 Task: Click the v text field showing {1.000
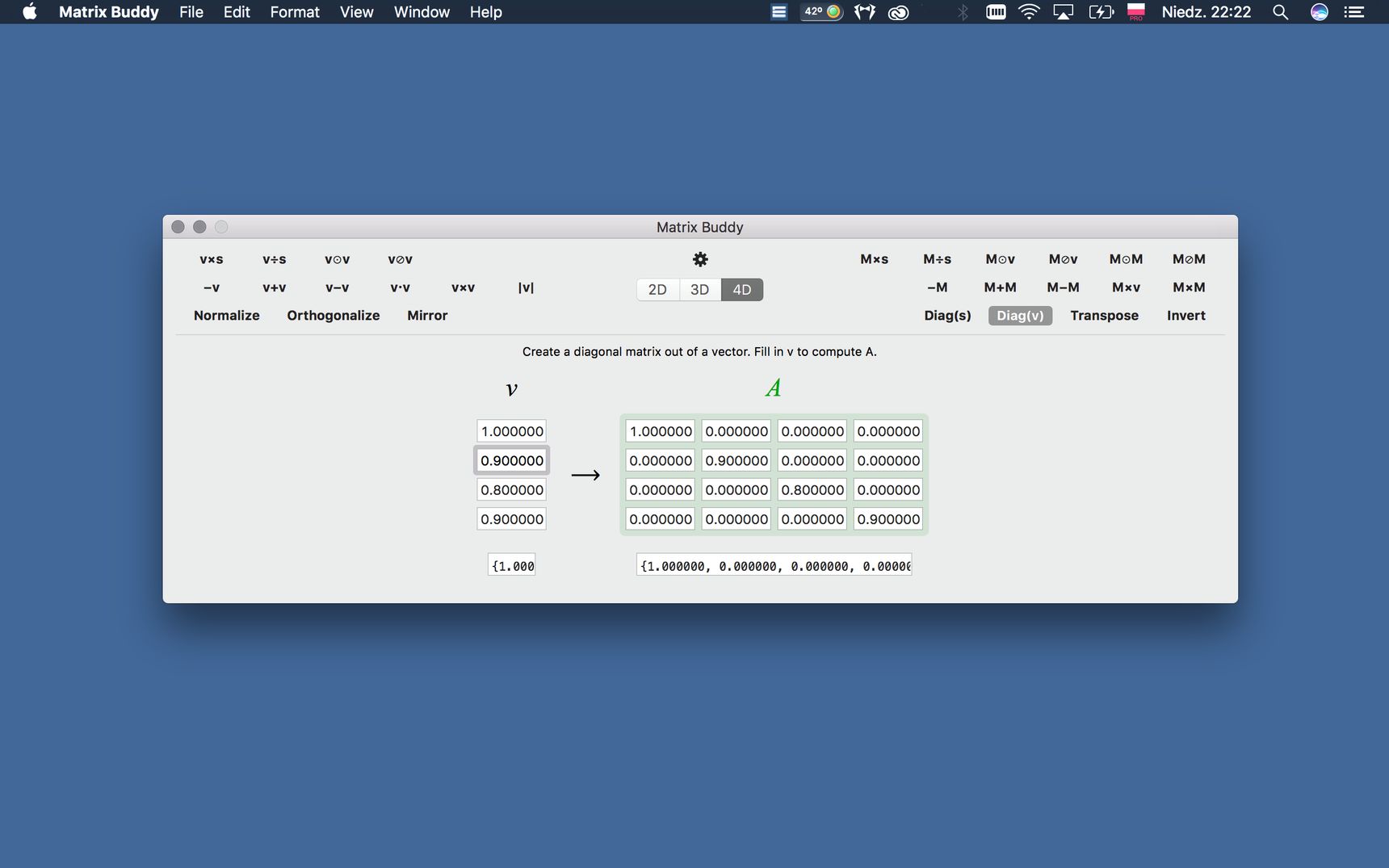point(512,565)
